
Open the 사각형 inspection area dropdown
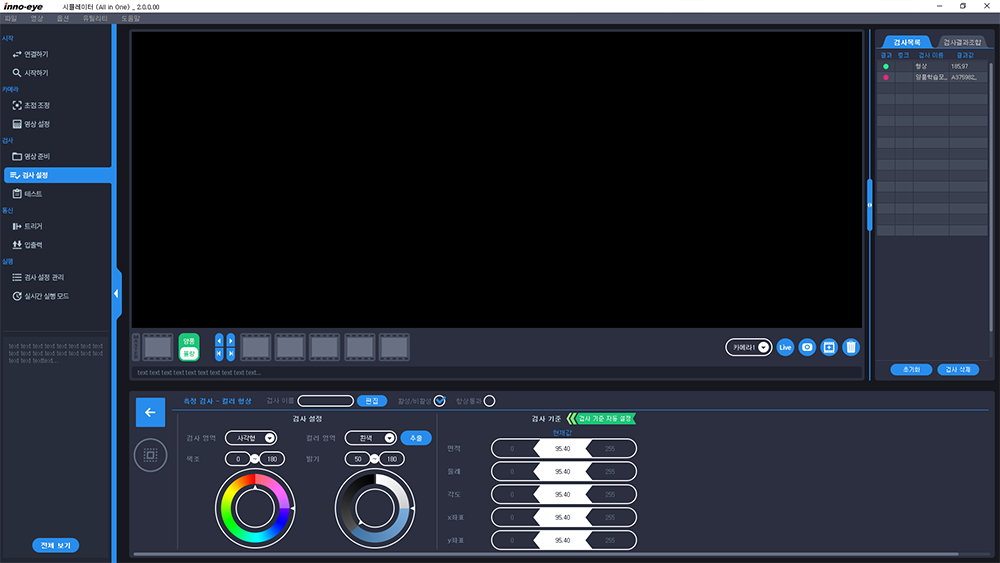tap(251, 438)
